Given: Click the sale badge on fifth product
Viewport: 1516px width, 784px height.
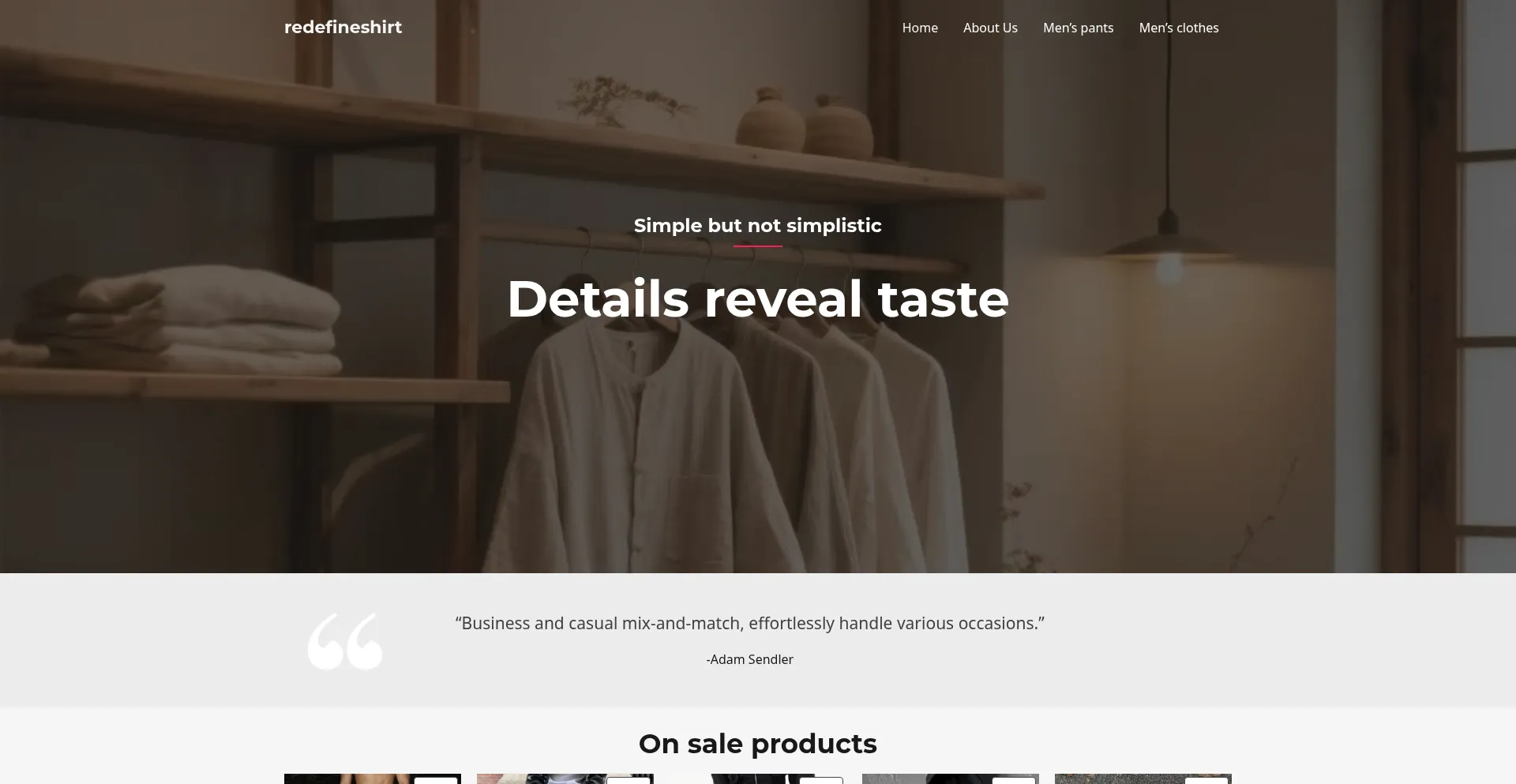Looking at the screenshot, I should tap(1206, 781).
